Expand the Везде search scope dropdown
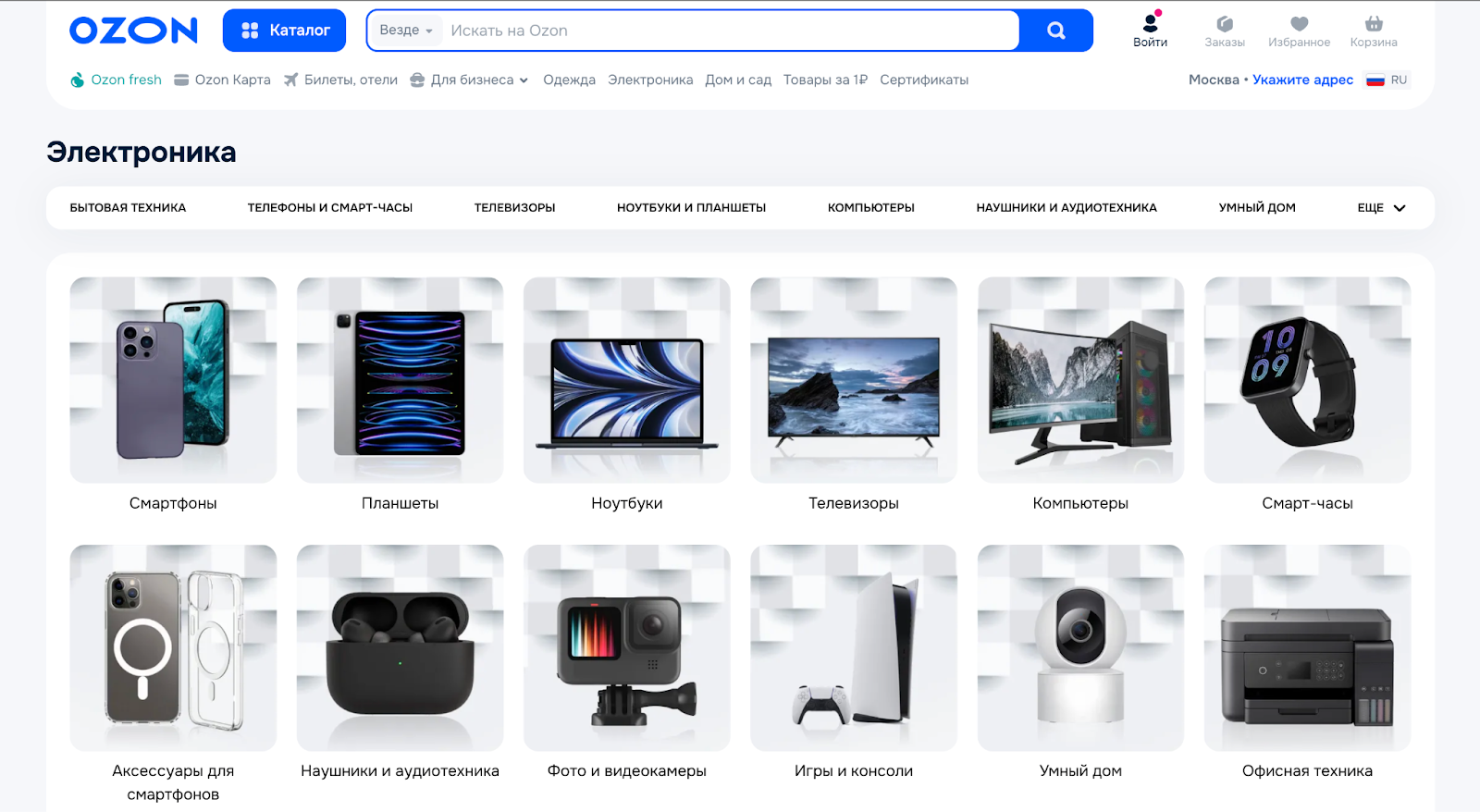1480x812 pixels. [405, 31]
